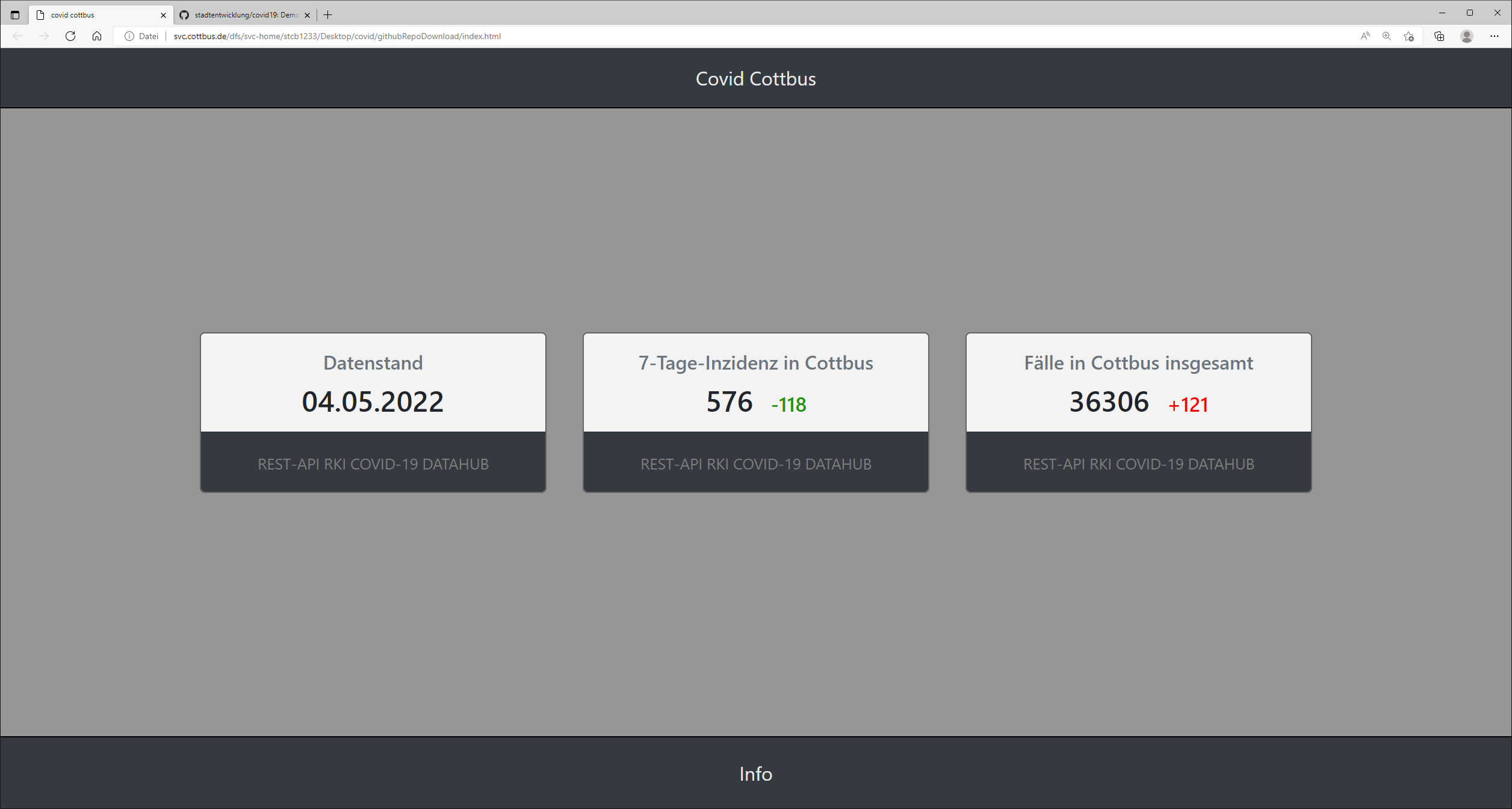
Task: Open the tab actions menu icon
Action: (x=15, y=15)
